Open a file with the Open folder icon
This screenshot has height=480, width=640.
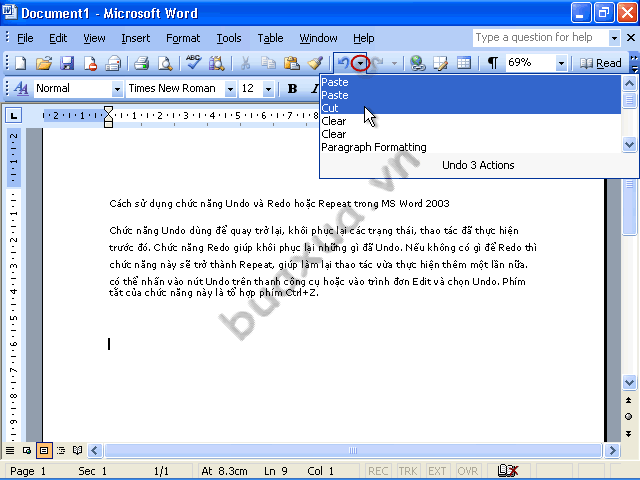point(44,63)
